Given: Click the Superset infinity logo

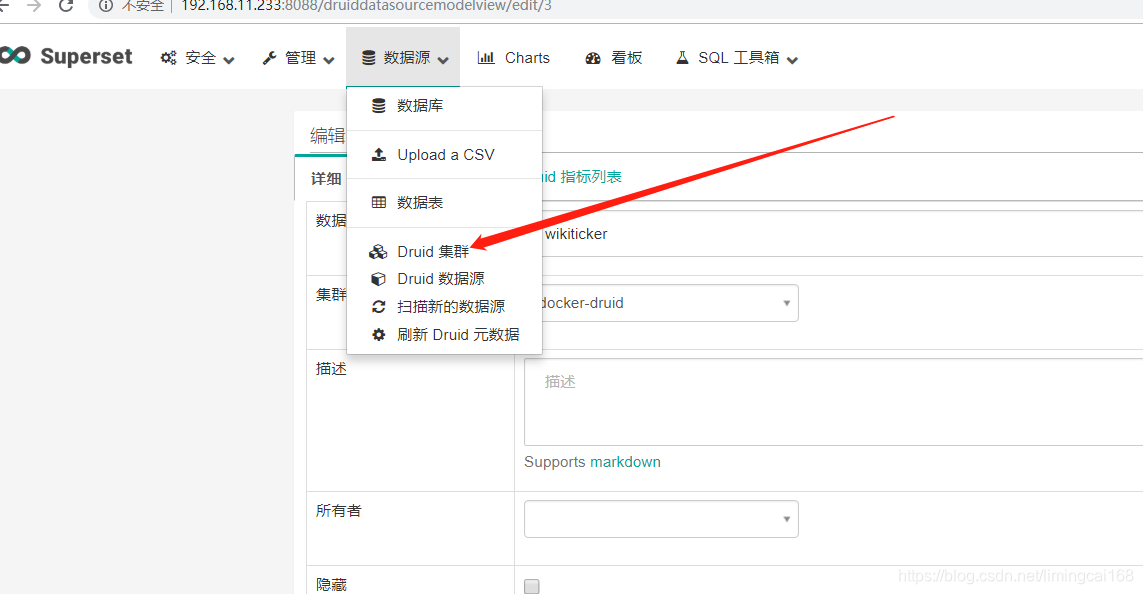Looking at the screenshot, I should click(x=15, y=55).
